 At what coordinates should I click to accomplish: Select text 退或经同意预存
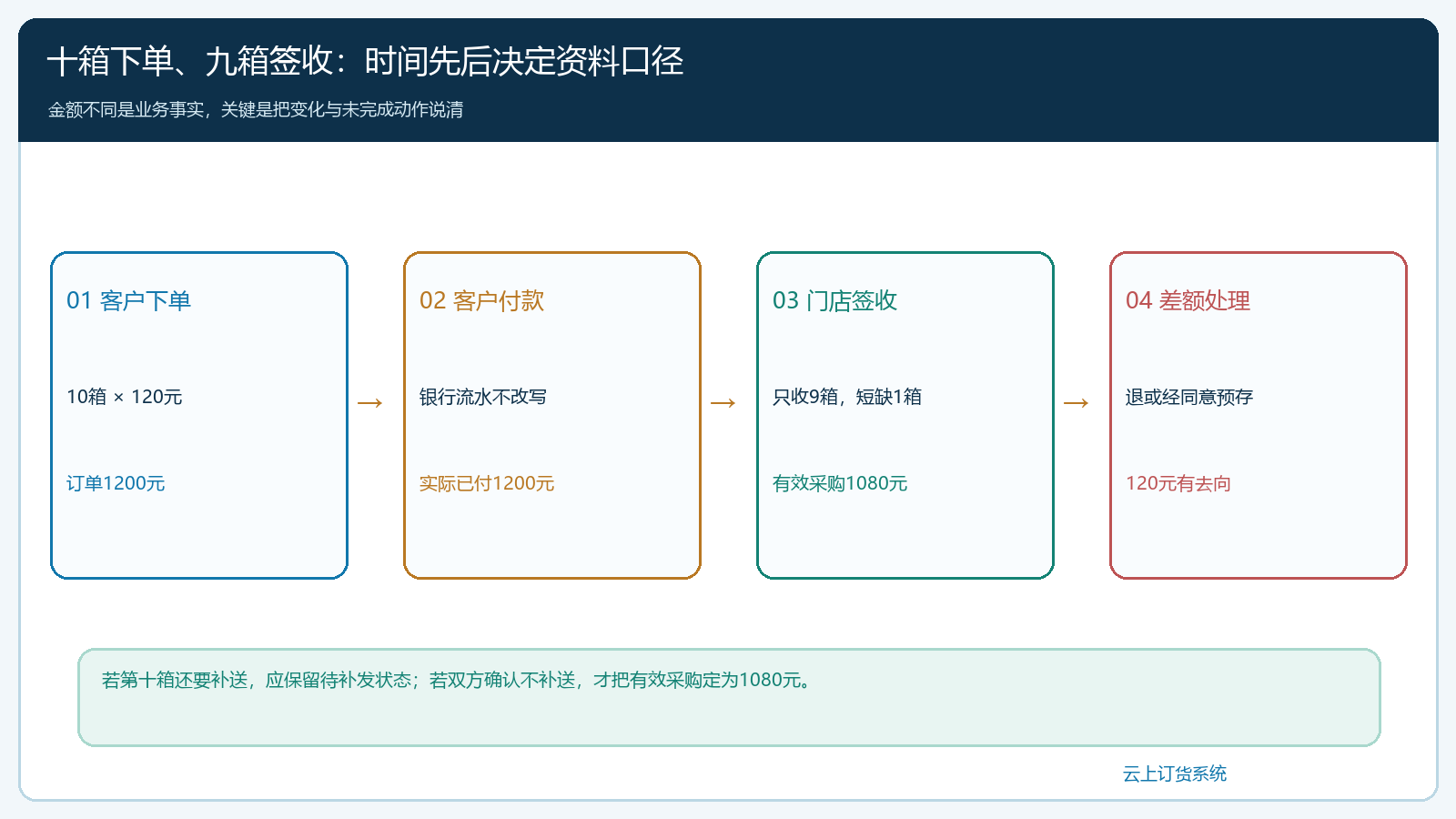(1189, 397)
